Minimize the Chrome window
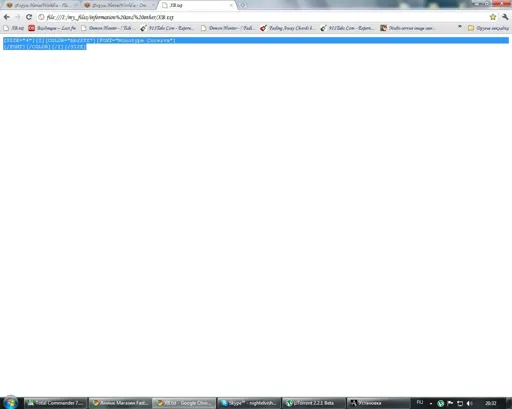 pyautogui.click(x=478, y=3)
